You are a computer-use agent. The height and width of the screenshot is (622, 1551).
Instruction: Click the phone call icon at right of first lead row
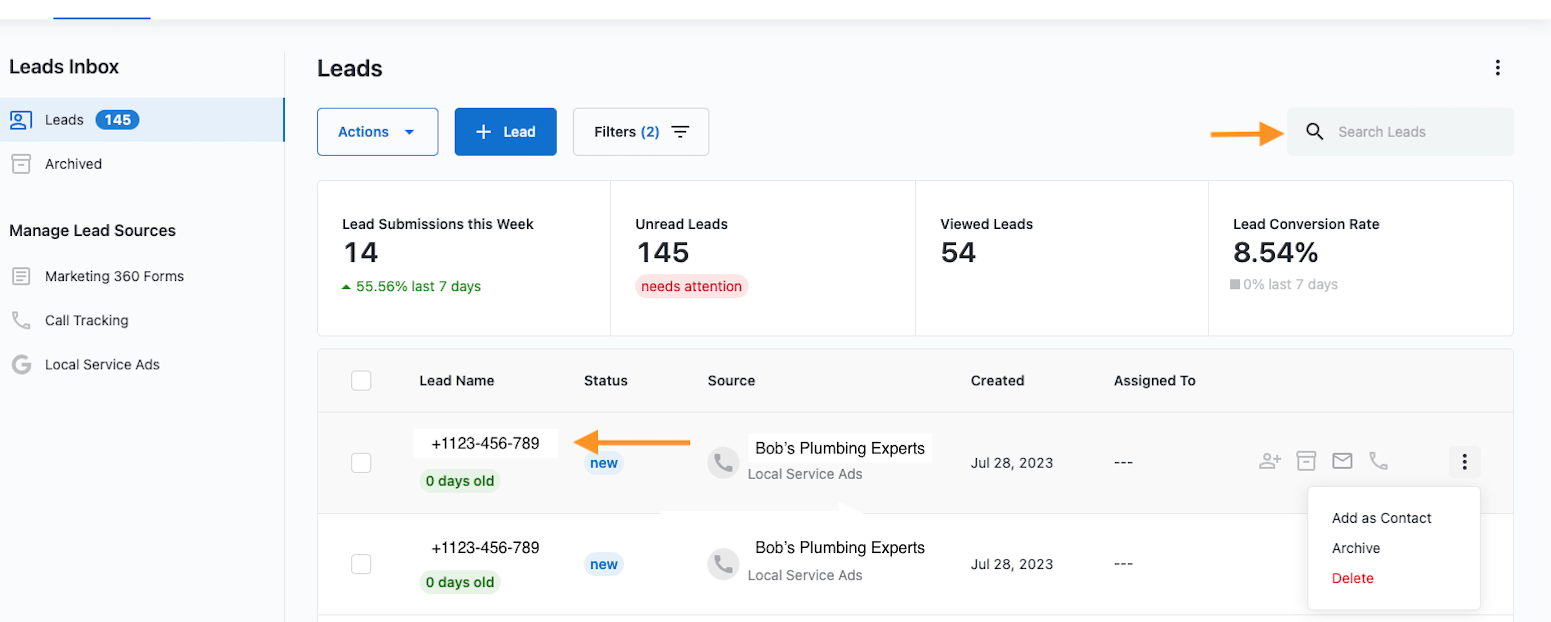pyautogui.click(x=1378, y=461)
